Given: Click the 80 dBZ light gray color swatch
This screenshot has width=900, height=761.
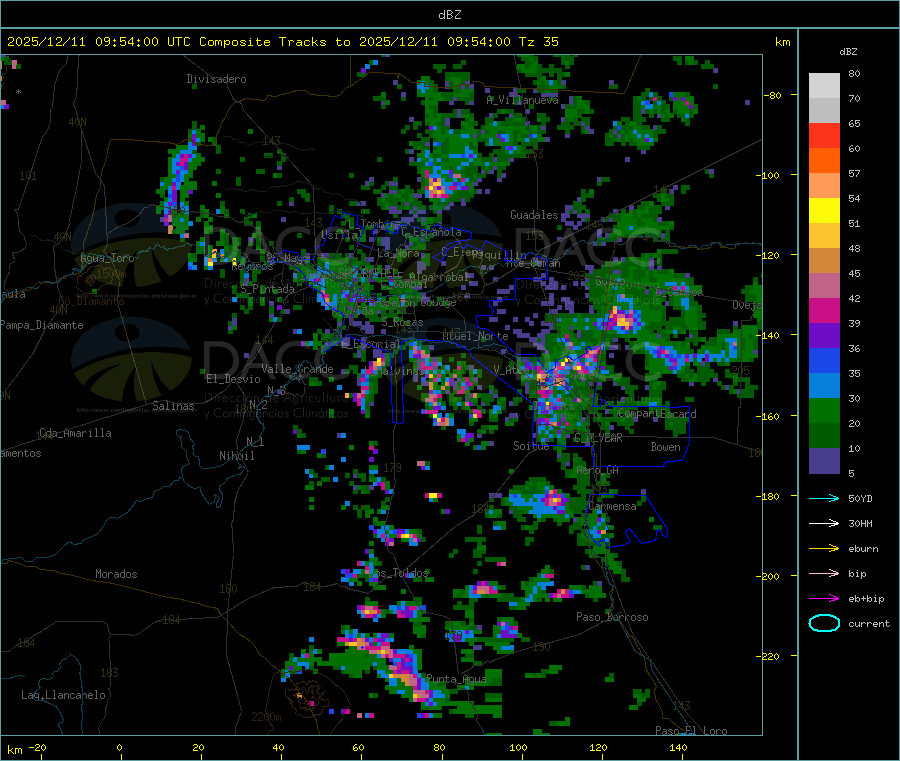Looking at the screenshot, I should tap(824, 86).
